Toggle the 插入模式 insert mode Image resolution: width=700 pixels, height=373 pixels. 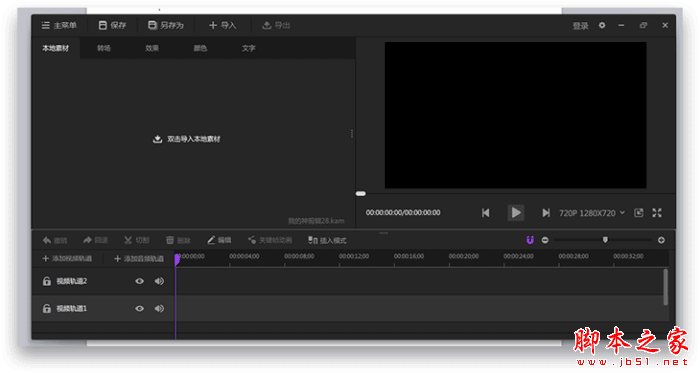point(327,240)
